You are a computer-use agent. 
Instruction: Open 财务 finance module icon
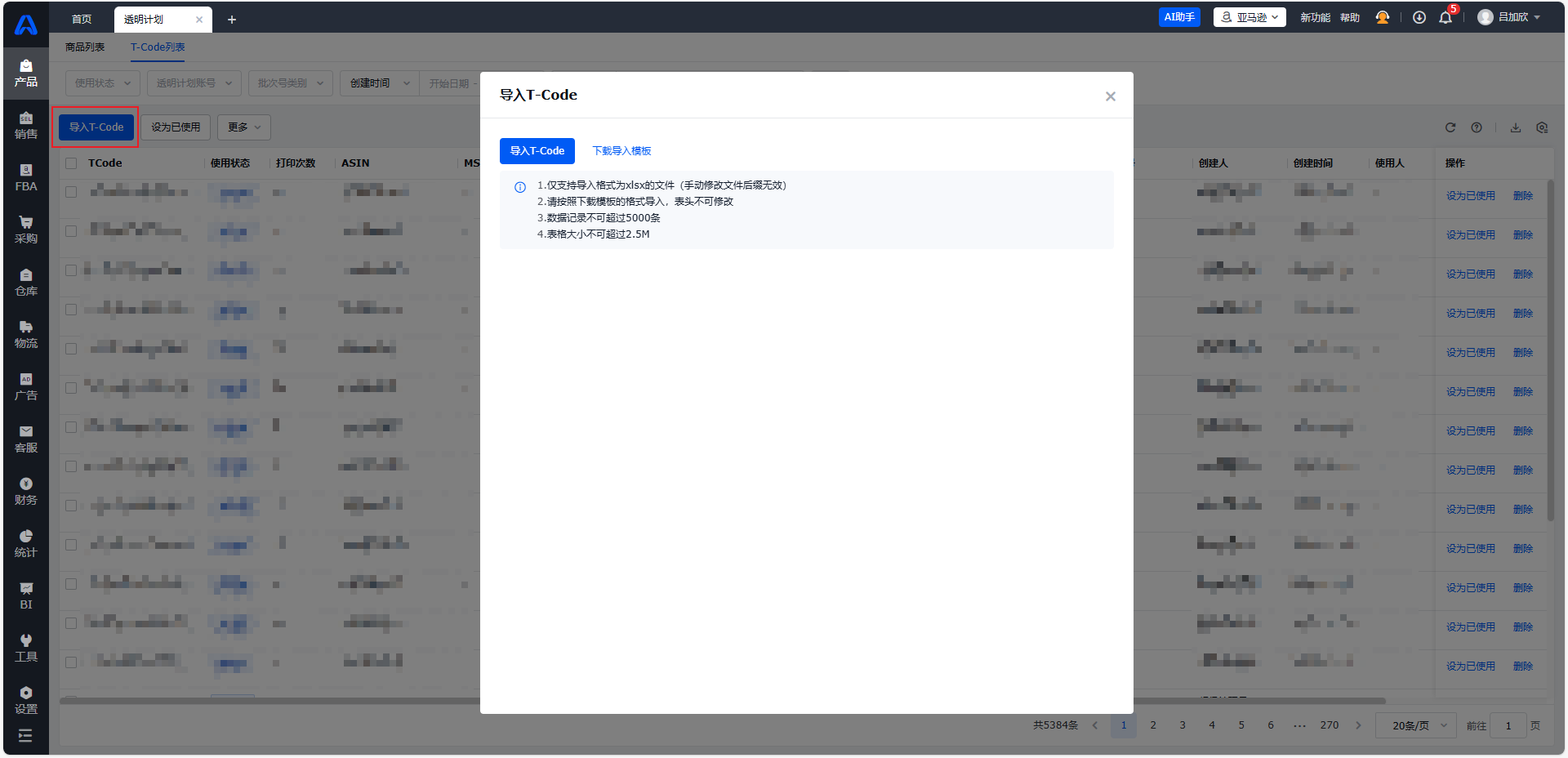[26, 491]
